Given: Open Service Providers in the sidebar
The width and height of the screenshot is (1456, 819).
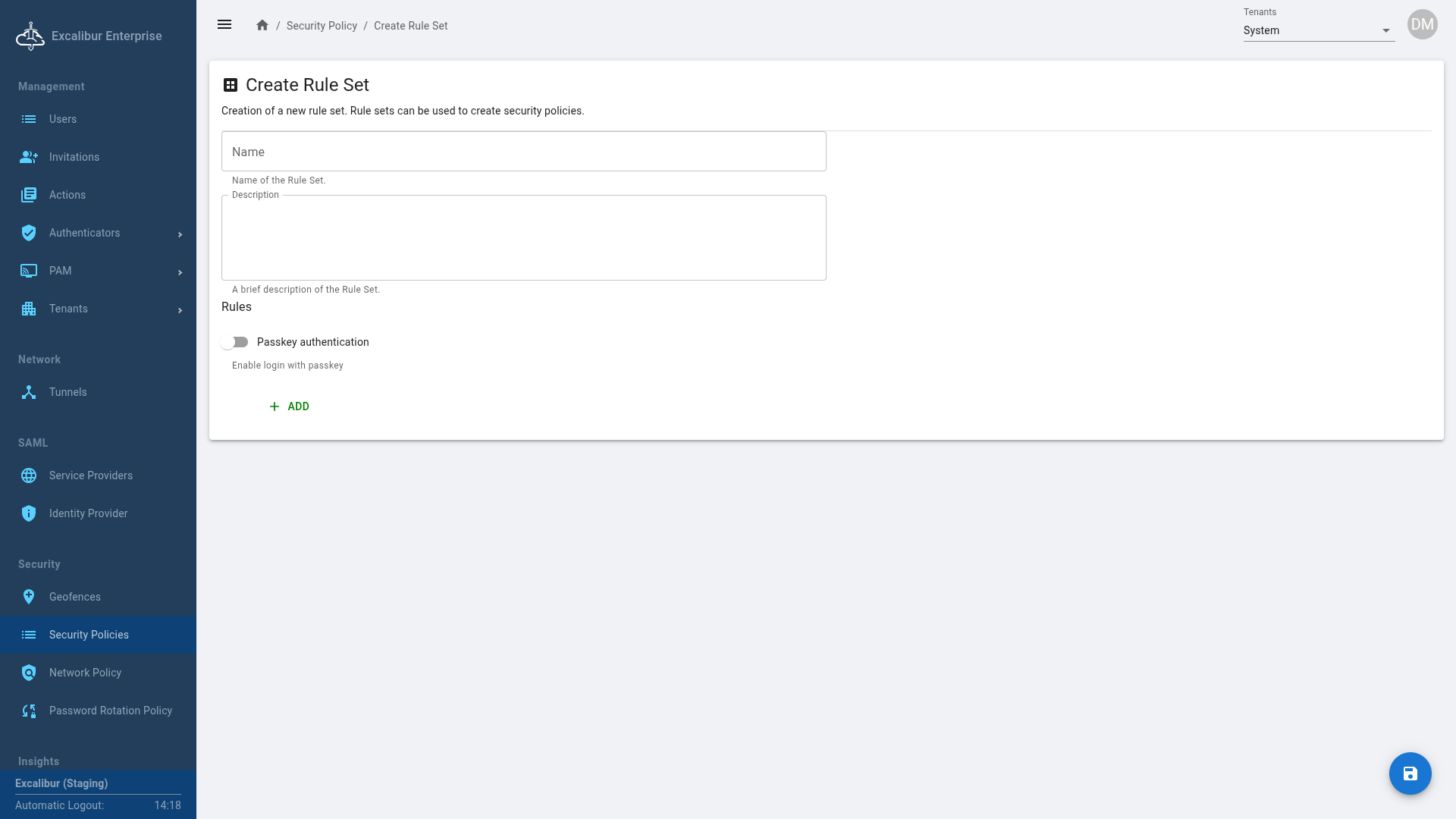Looking at the screenshot, I should pos(90,475).
